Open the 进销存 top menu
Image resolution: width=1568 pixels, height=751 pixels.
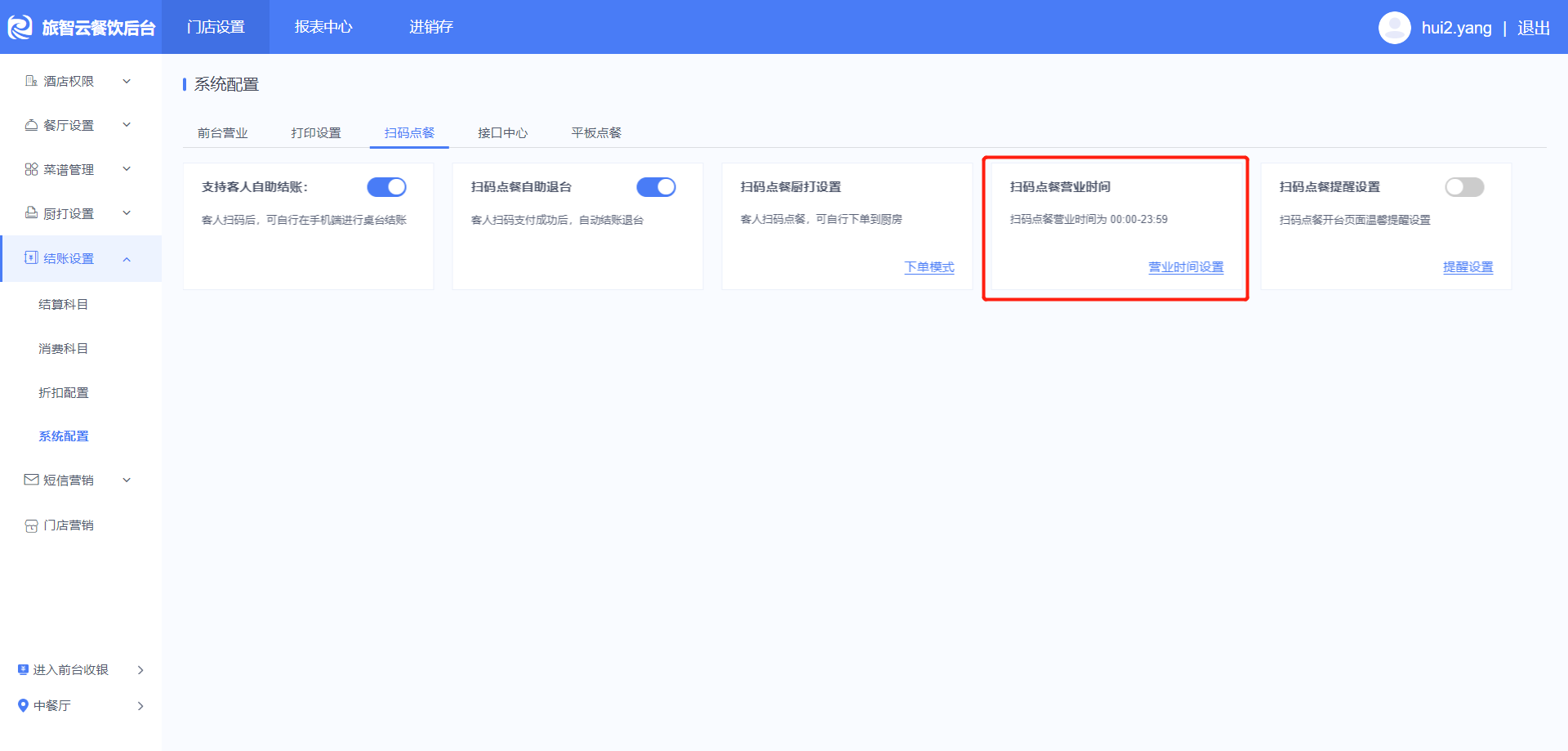pyautogui.click(x=431, y=27)
